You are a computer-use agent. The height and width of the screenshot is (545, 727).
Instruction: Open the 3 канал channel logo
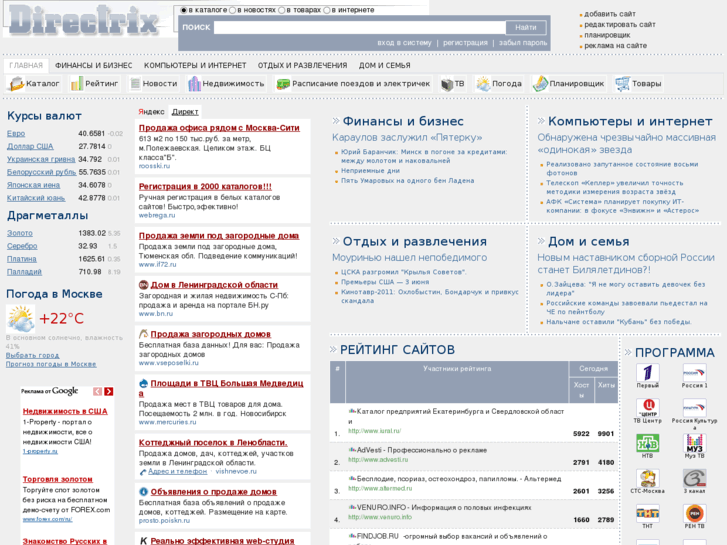pos(695,478)
